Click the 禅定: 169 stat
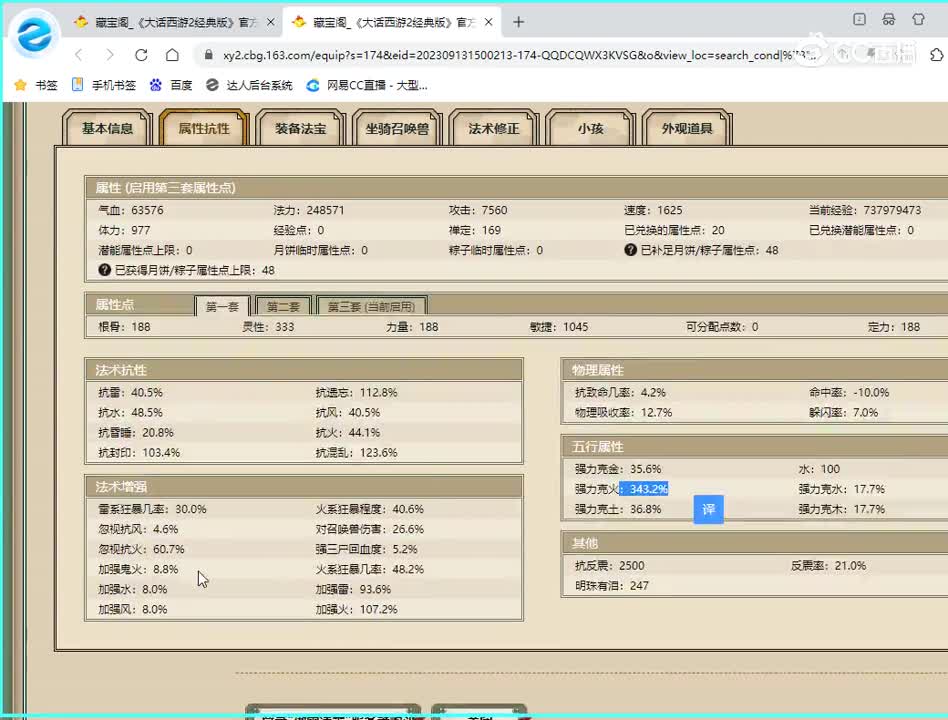The height and width of the screenshot is (720, 948). point(475,230)
